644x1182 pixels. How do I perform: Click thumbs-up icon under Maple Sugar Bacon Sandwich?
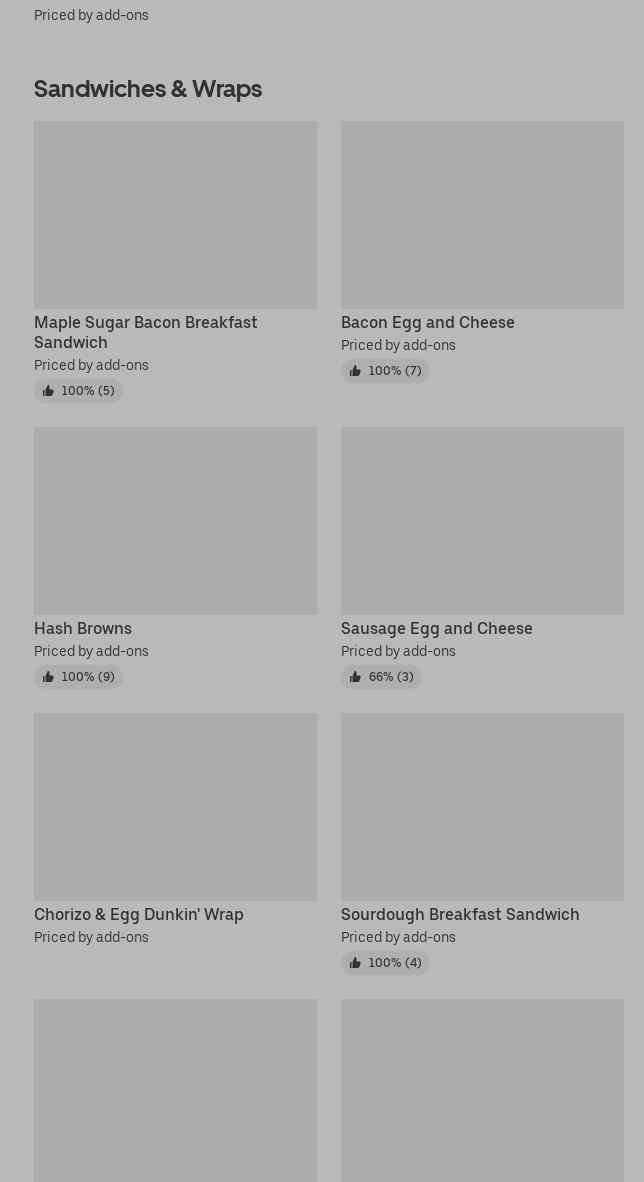click(48, 391)
